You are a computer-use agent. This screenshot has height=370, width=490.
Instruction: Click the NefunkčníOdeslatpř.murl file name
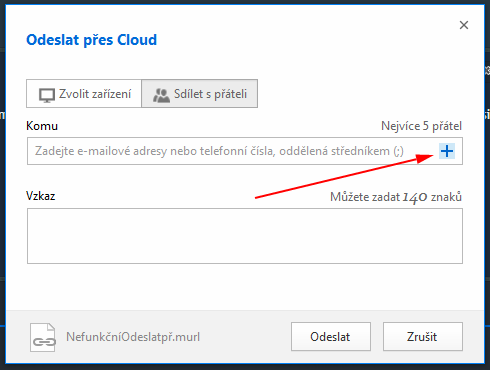pos(133,337)
